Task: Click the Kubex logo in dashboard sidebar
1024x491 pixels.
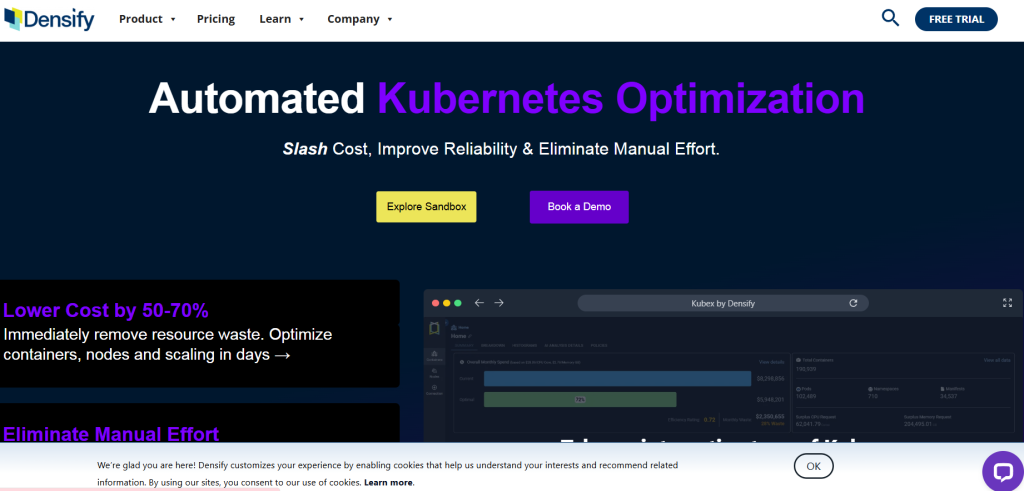Action: tap(434, 328)
